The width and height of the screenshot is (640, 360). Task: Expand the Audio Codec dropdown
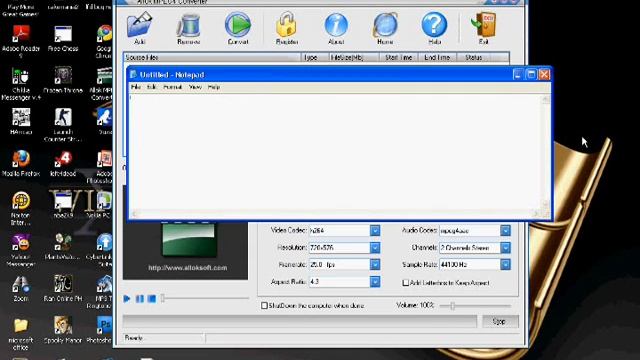click(505, 231)
